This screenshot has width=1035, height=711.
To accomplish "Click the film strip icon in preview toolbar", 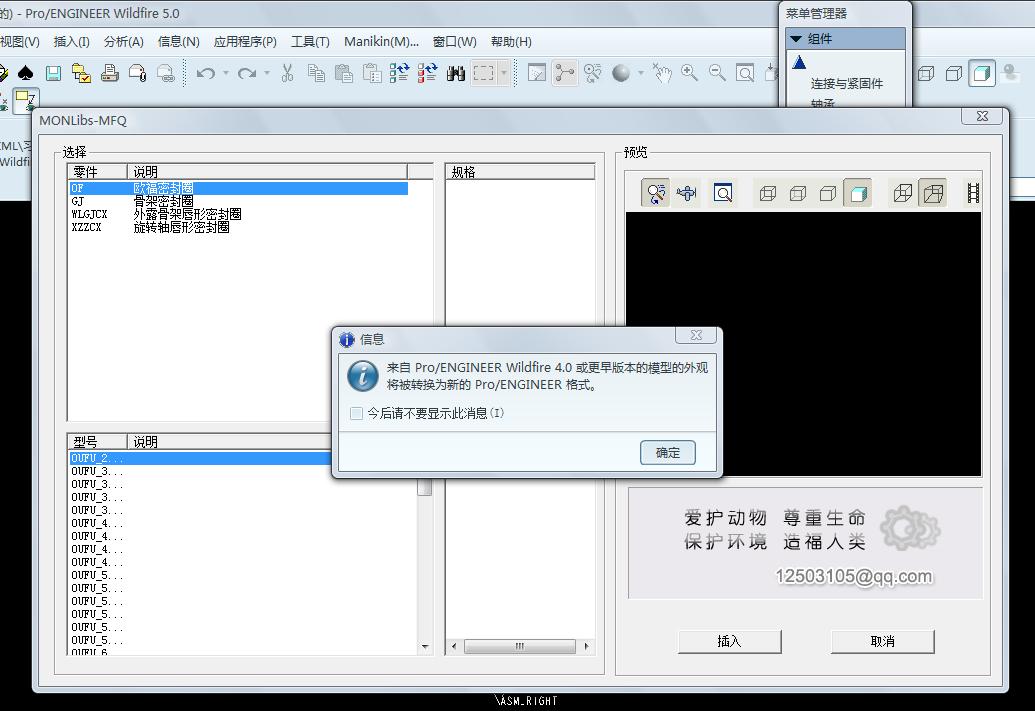I will (973, 193).
